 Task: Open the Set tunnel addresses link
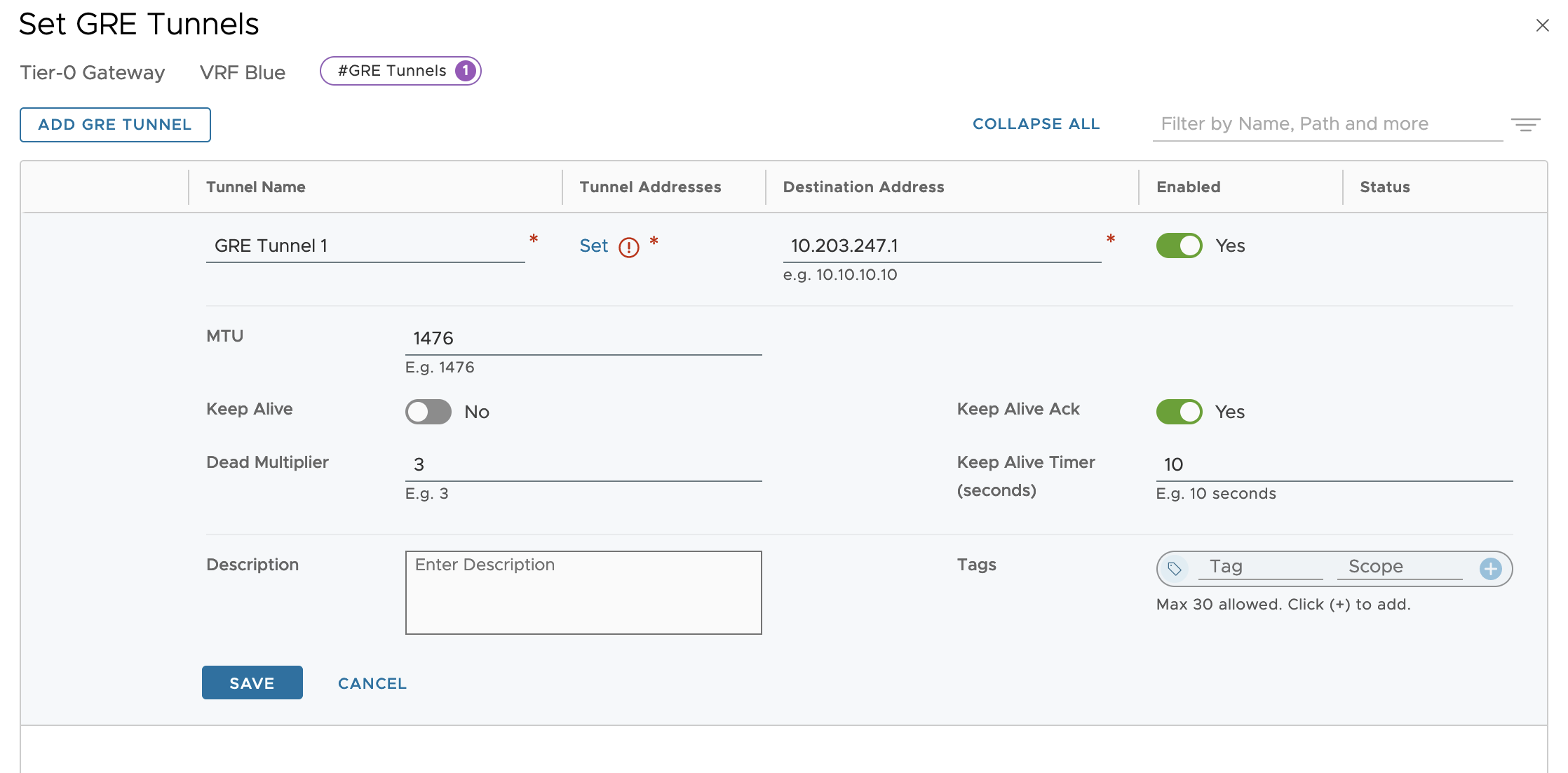click(594, 246)
